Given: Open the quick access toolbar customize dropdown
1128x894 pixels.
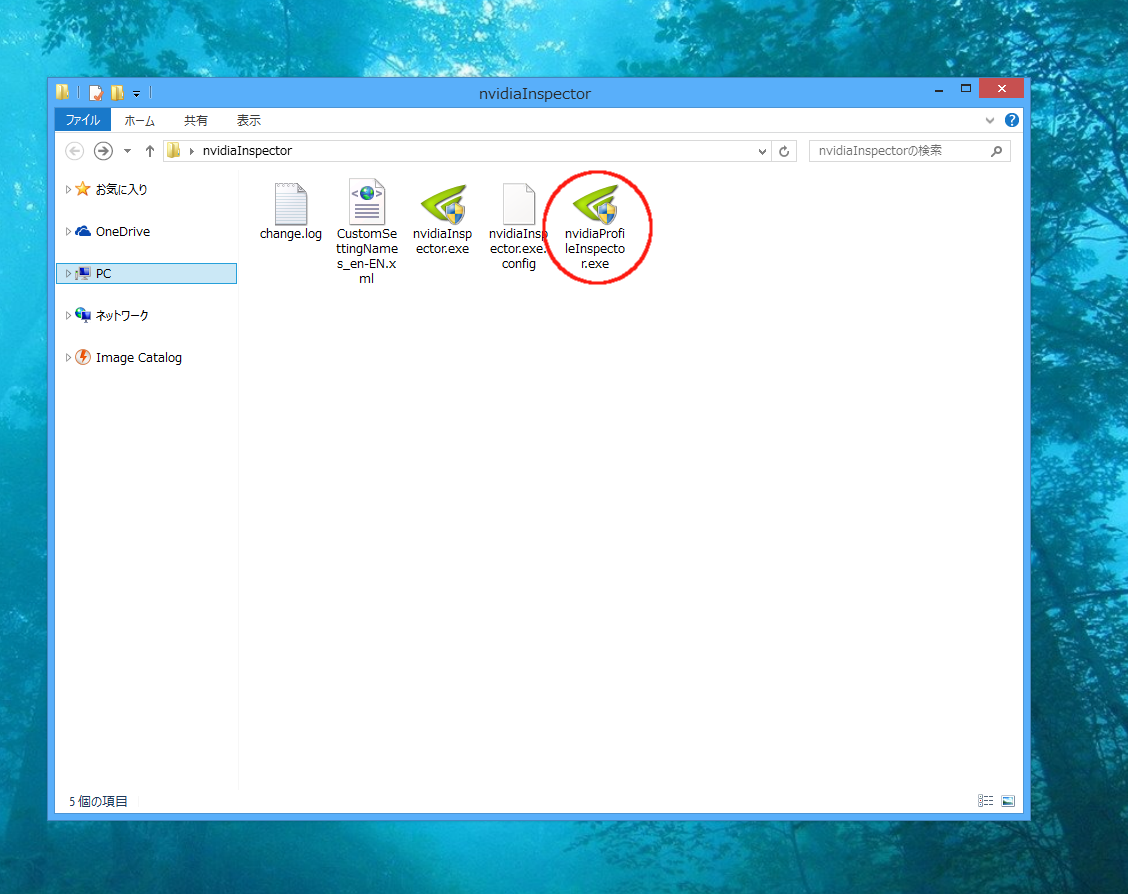Looking at the screenshot, I should (136, 93).
